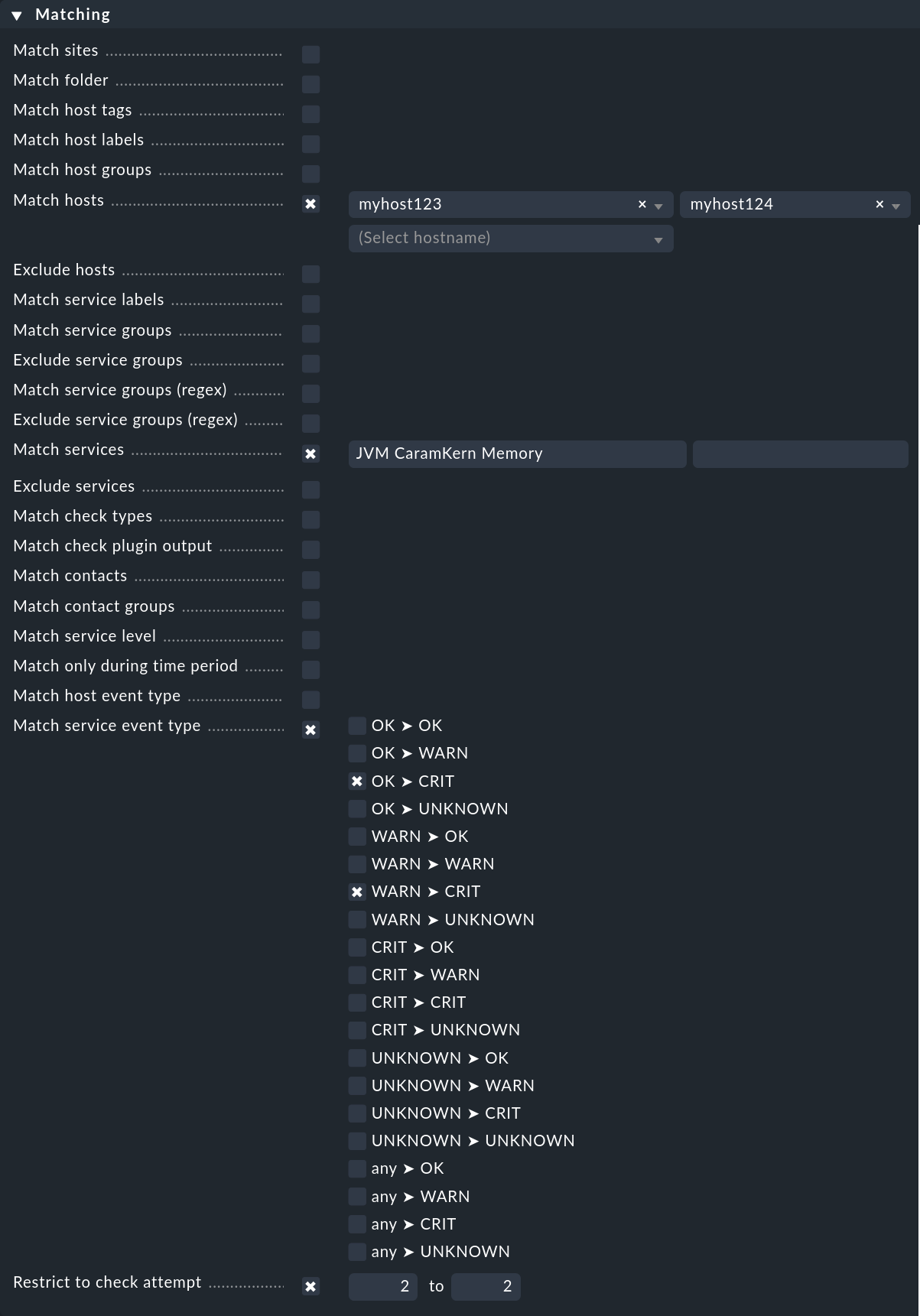The image size is (920, 1316).
Task: Click the first check attempt number field
Action: (x=383, y=1286)
